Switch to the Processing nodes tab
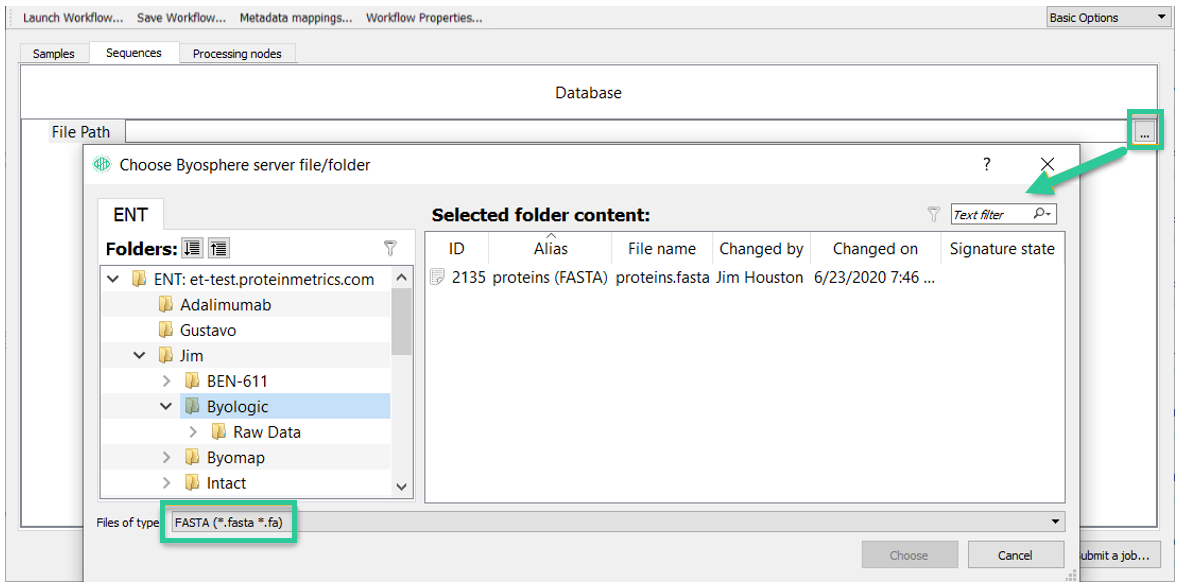Screen dimensions: 1184x585 coord(237,54)
